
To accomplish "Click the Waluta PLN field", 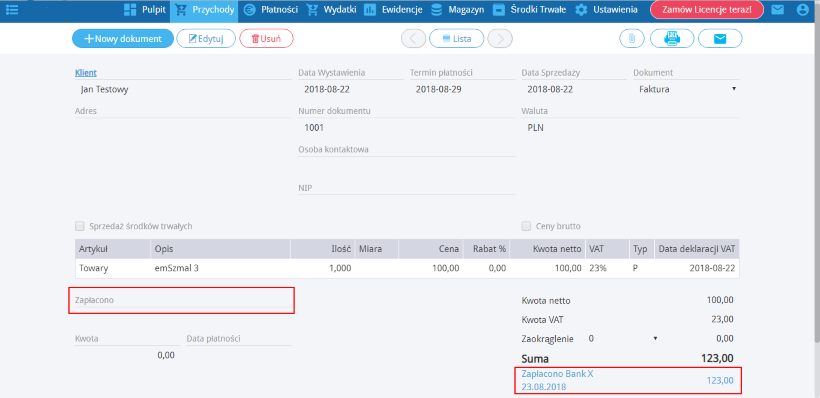I will 630,128.
